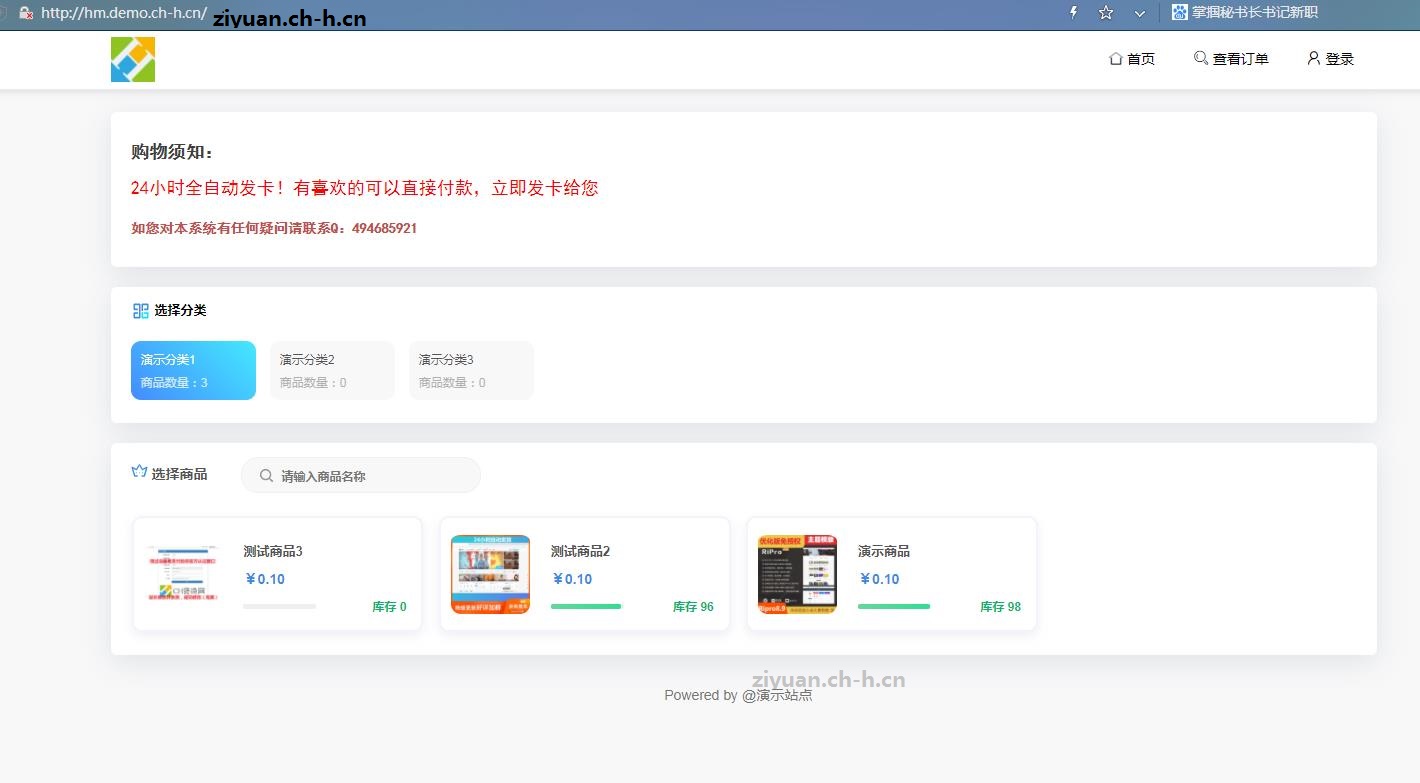This screenshot has height=783, width=1420.
Task: Click the home icon beside 首页
Action: coord(1115,59)
